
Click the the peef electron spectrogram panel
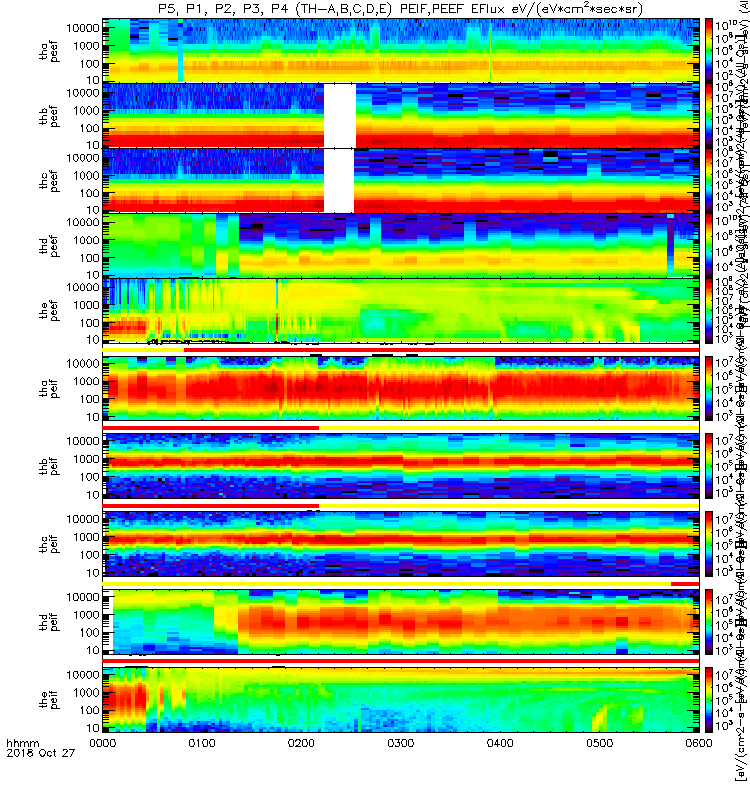tap(401, 310)
